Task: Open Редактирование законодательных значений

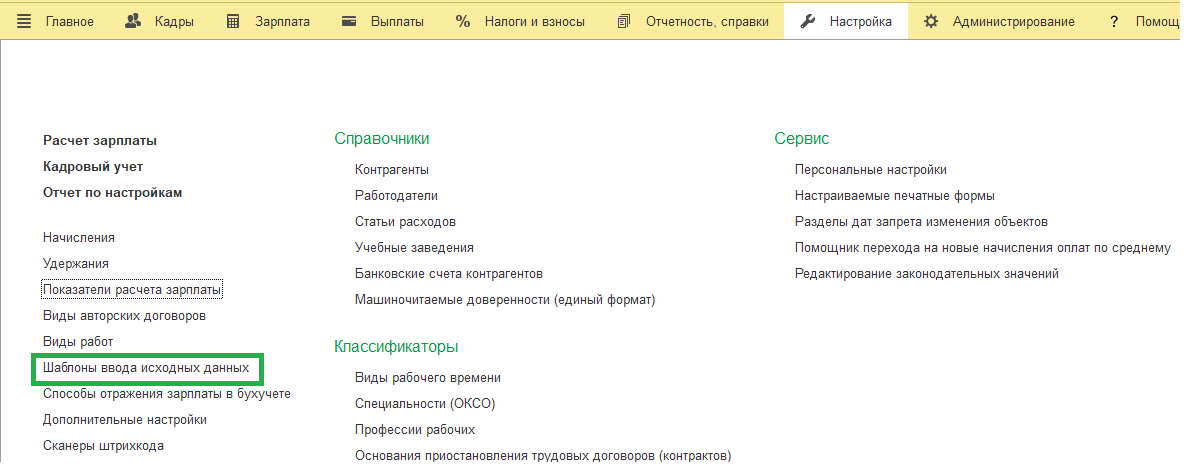Action: click(x=926, y=274)
